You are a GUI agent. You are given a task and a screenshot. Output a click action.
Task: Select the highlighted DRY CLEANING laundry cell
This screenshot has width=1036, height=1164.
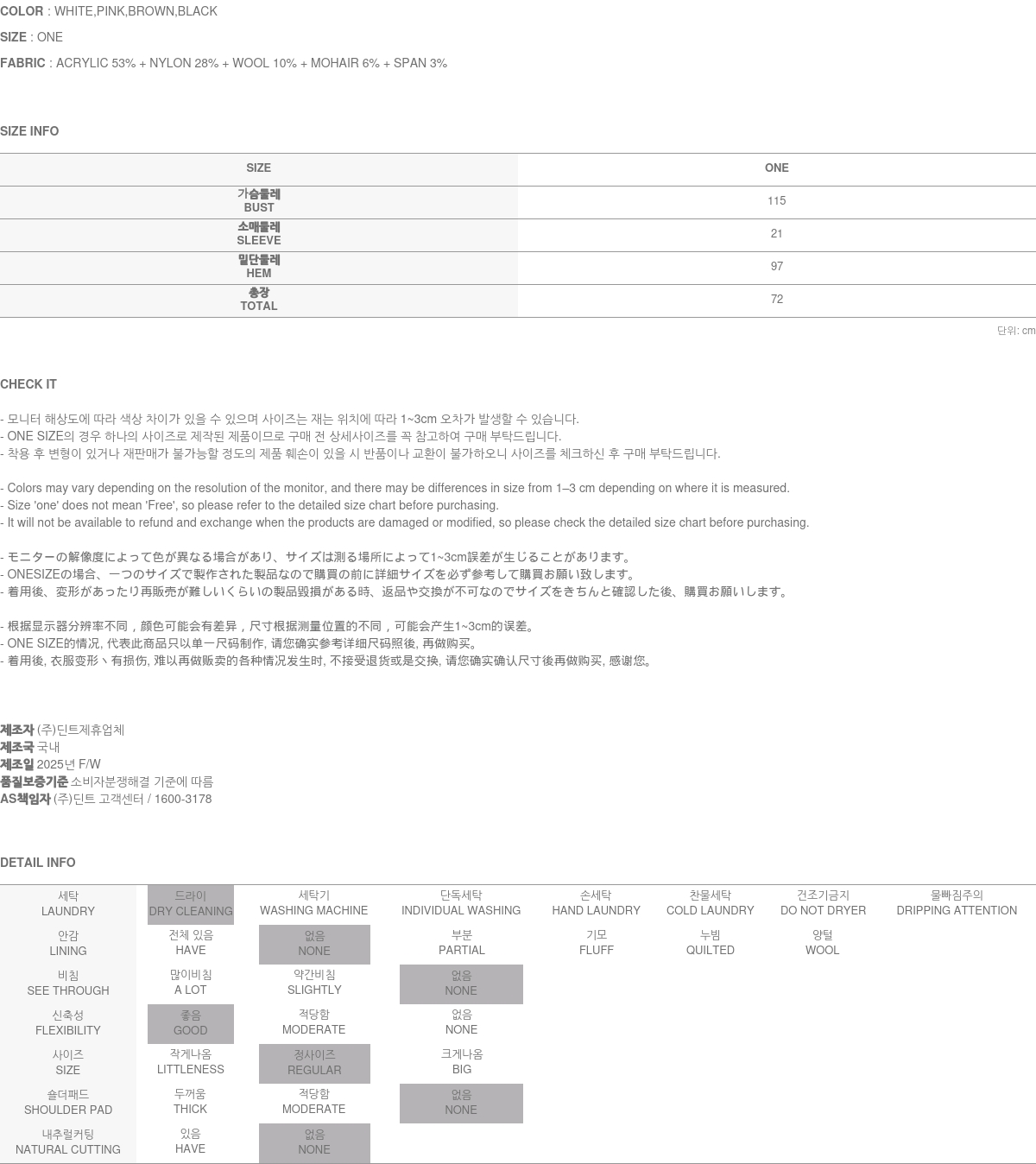[x=190, y=904]
